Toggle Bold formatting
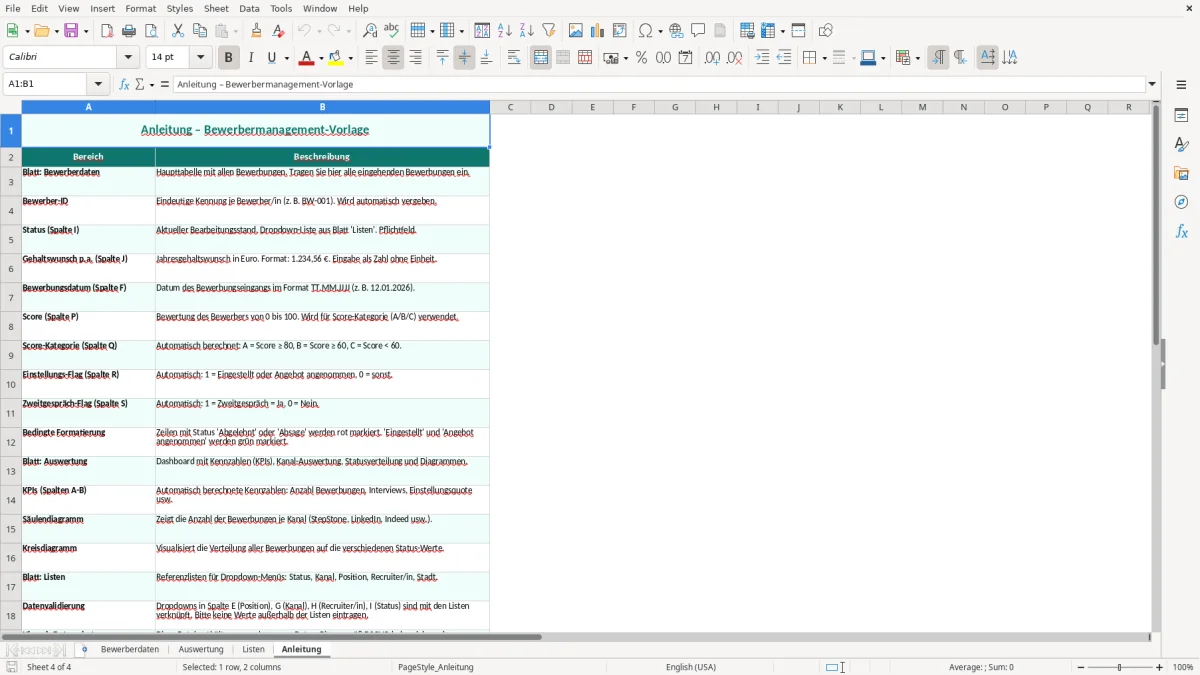The width and height of the screenshot is (1200, 675). [228, 58]
